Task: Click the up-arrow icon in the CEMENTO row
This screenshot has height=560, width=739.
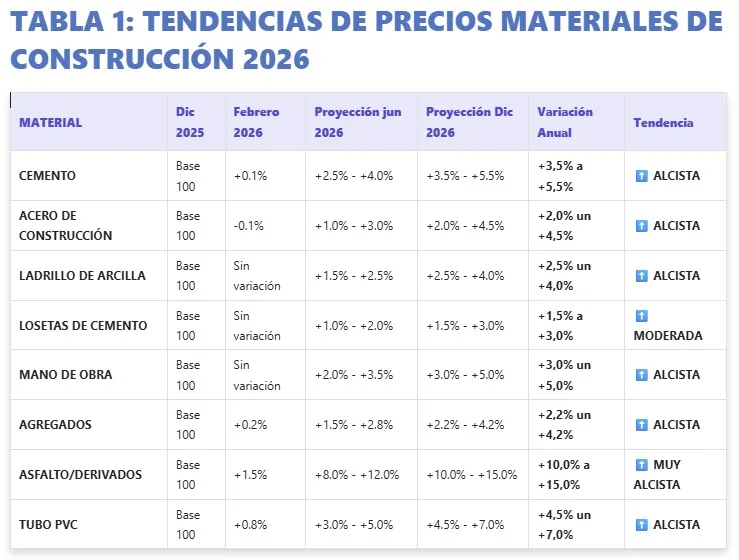Action: pyautogui.click(x=641, y=176)
